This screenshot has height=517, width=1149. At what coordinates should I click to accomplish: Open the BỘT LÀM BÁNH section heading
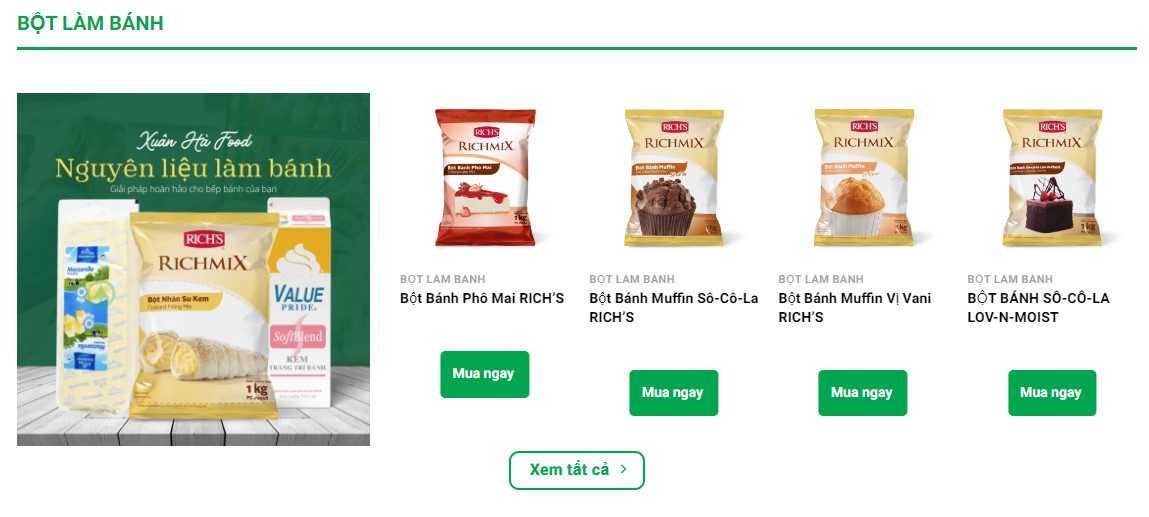(x=90, y=23)
